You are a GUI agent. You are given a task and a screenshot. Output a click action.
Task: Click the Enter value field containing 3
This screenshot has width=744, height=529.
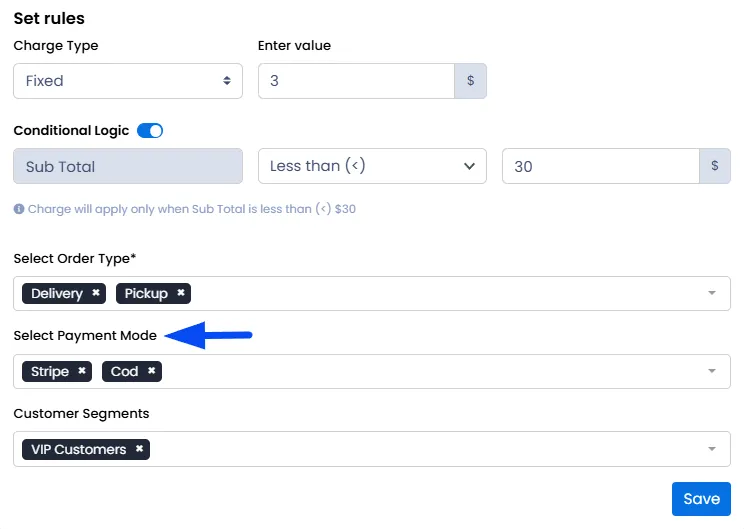[356, 81]
